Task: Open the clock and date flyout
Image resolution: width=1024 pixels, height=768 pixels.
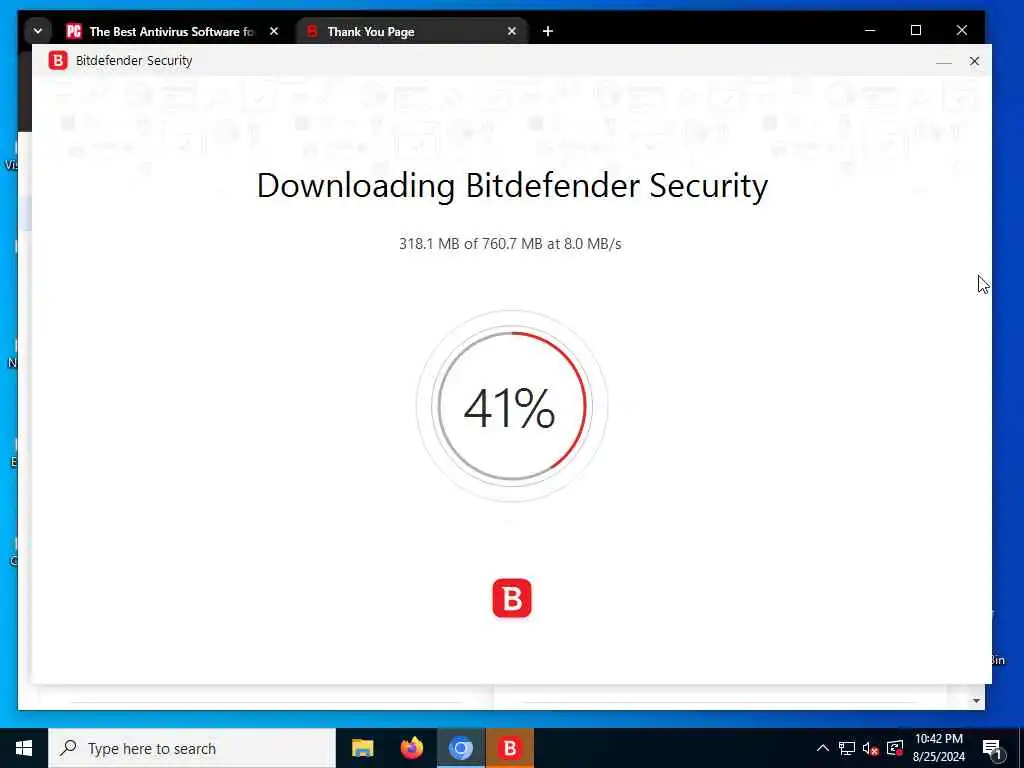Action: [938, 748]
